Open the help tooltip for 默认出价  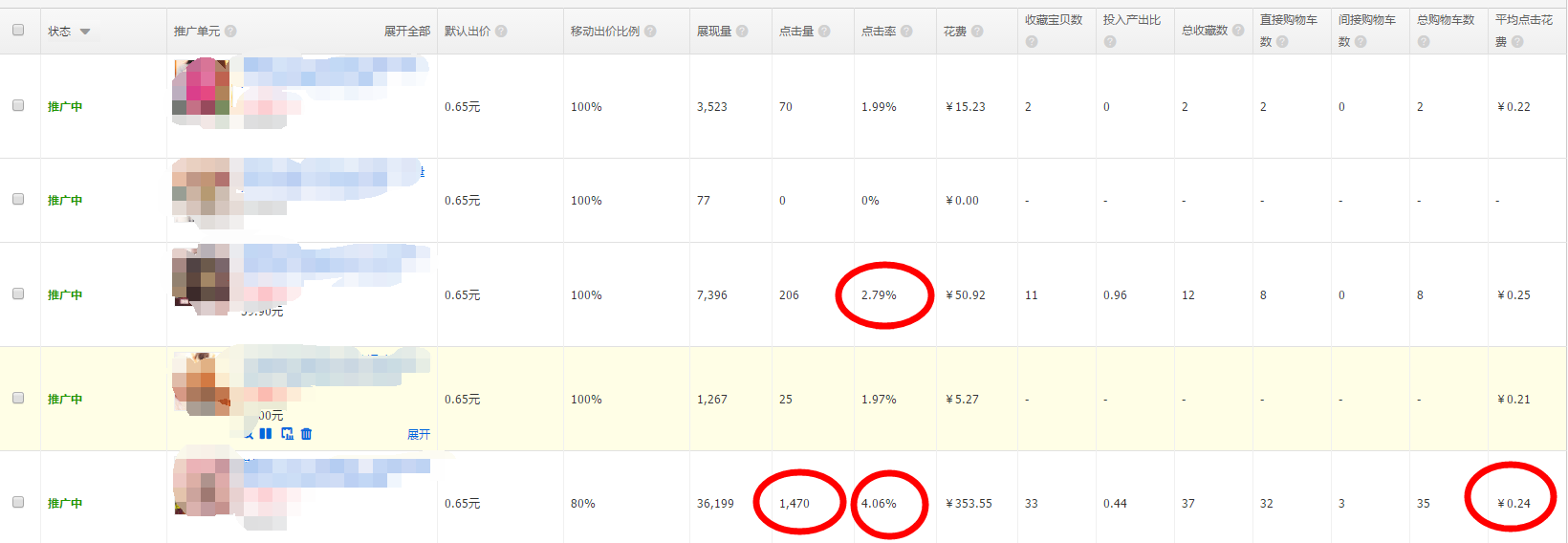pos(501,32)
